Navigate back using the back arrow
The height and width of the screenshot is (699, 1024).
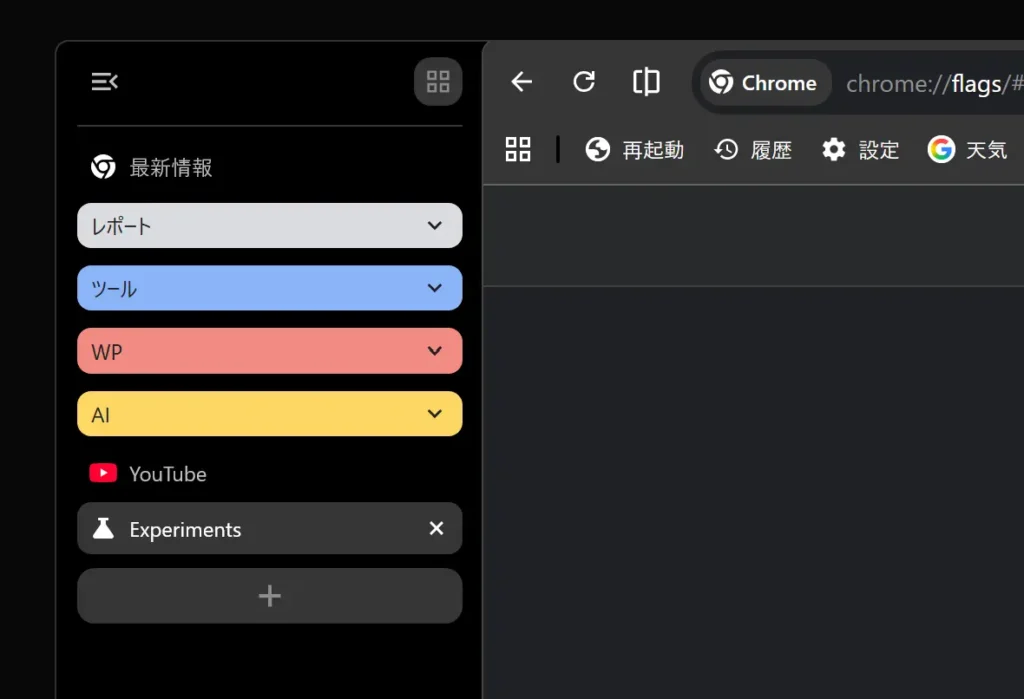pos(521,83)
